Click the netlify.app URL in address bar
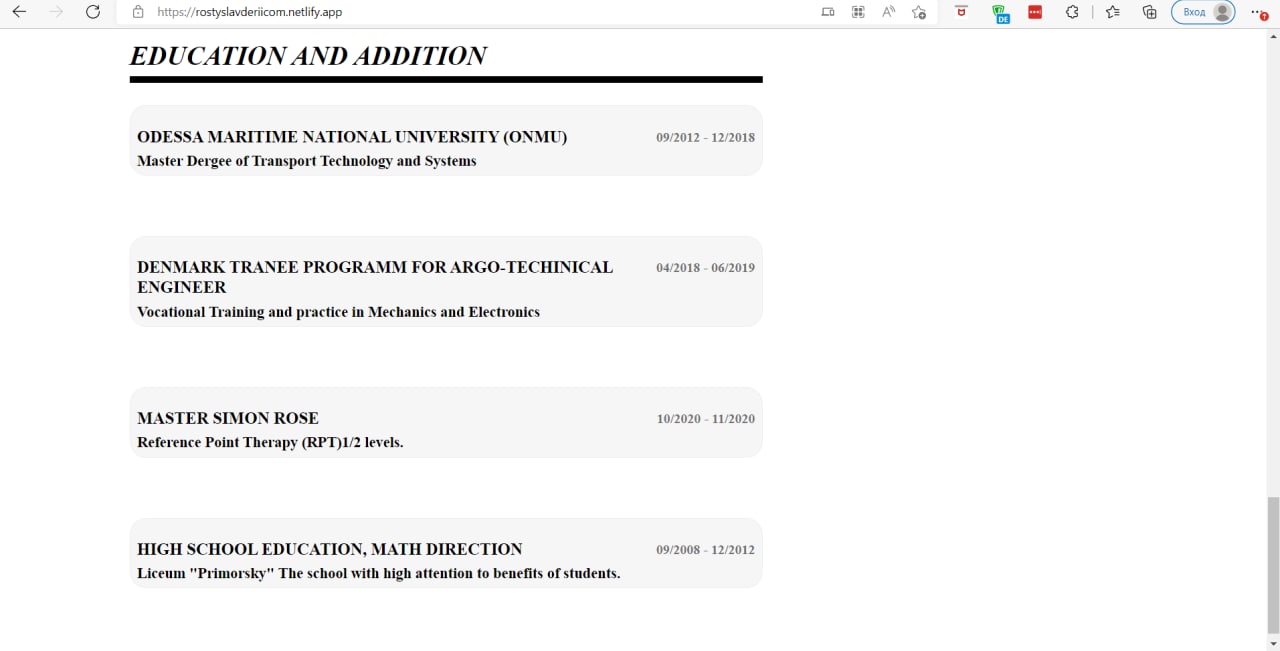 (250, 12)
